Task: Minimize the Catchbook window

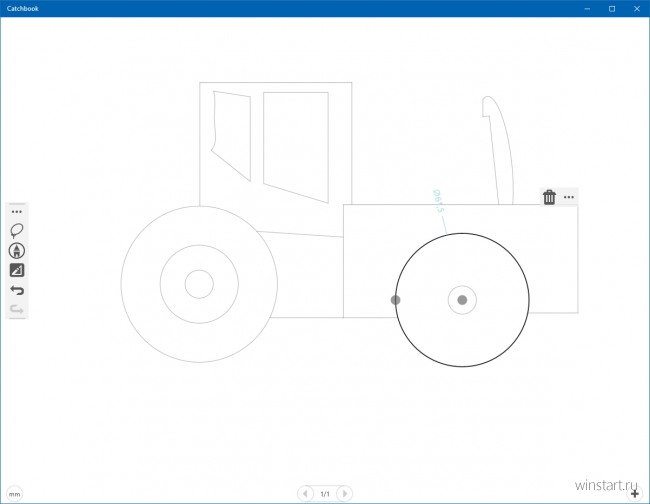Action: (x=587, y=9)
